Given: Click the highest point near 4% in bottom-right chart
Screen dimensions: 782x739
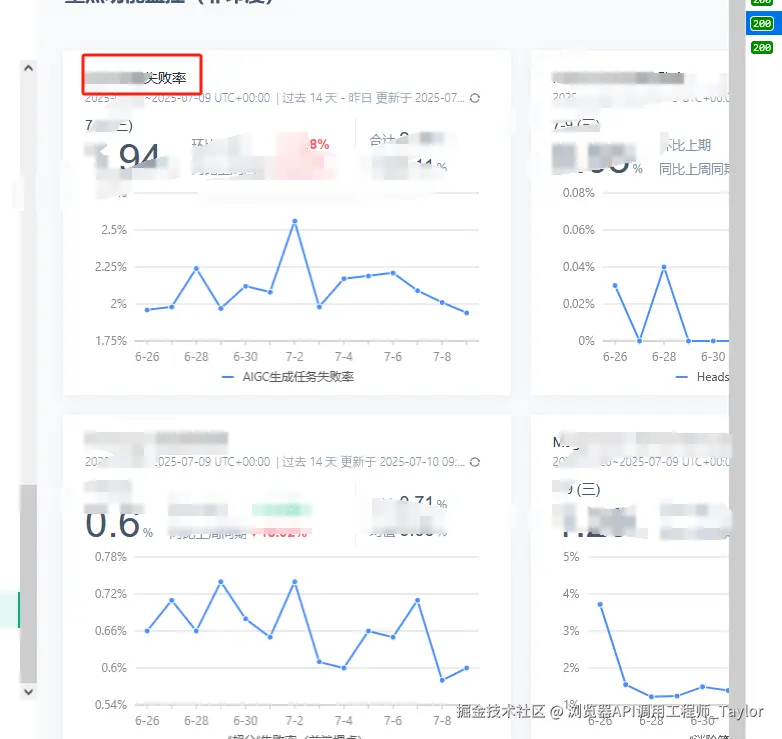Looking at the screenshot, I should click(x=600, y=604).
